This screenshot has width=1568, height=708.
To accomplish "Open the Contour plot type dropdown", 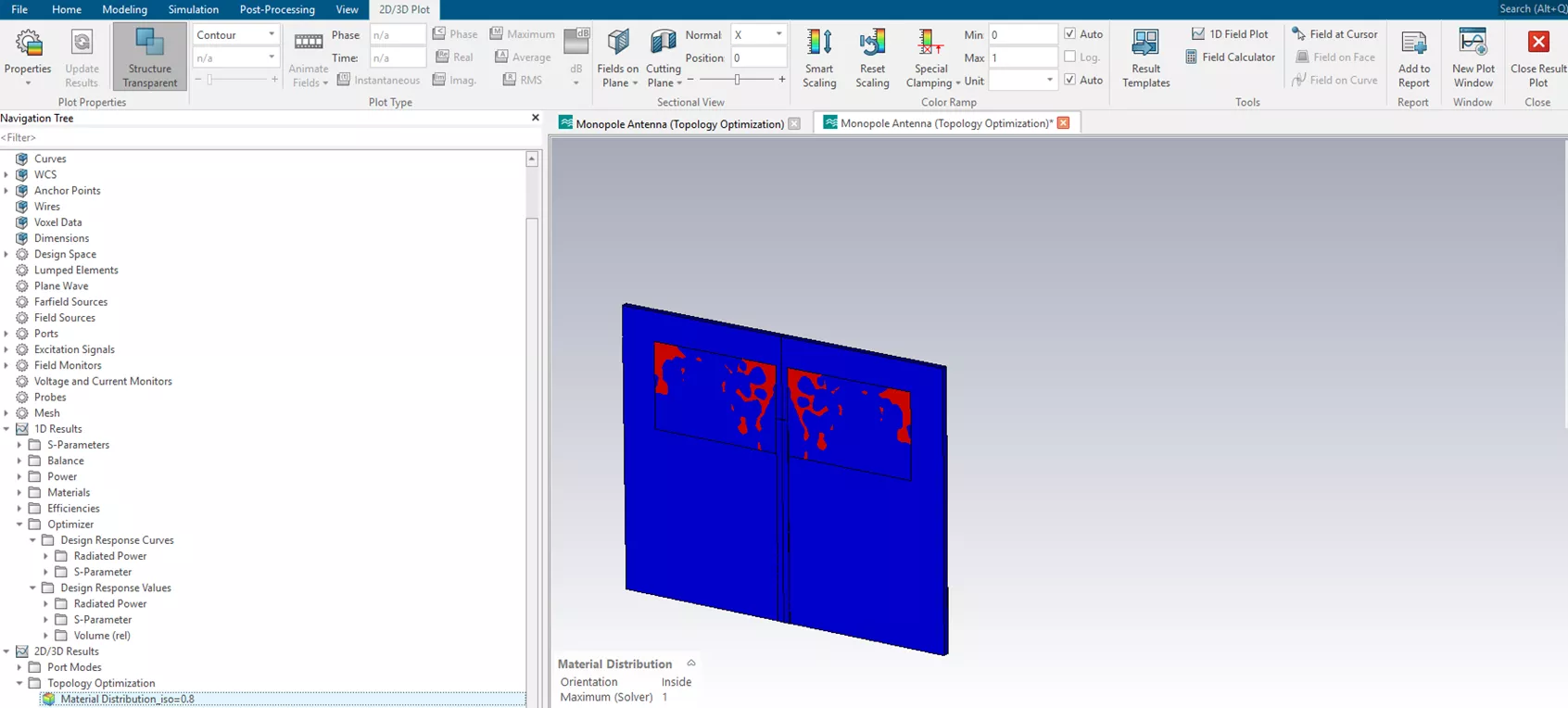I will click(235, 34).
